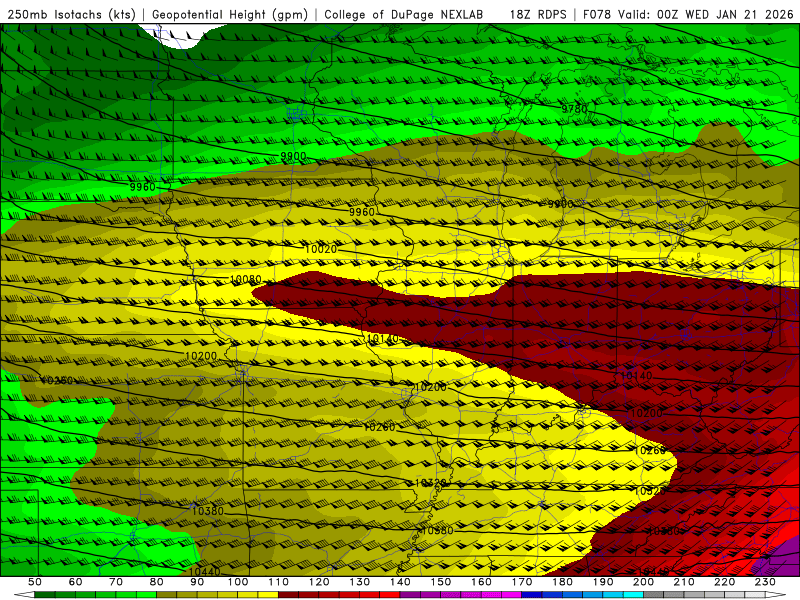Viewport: 800px width, 600px height.
Task: Click the right arrow end of the color bar
Action: tap(776, 595)
